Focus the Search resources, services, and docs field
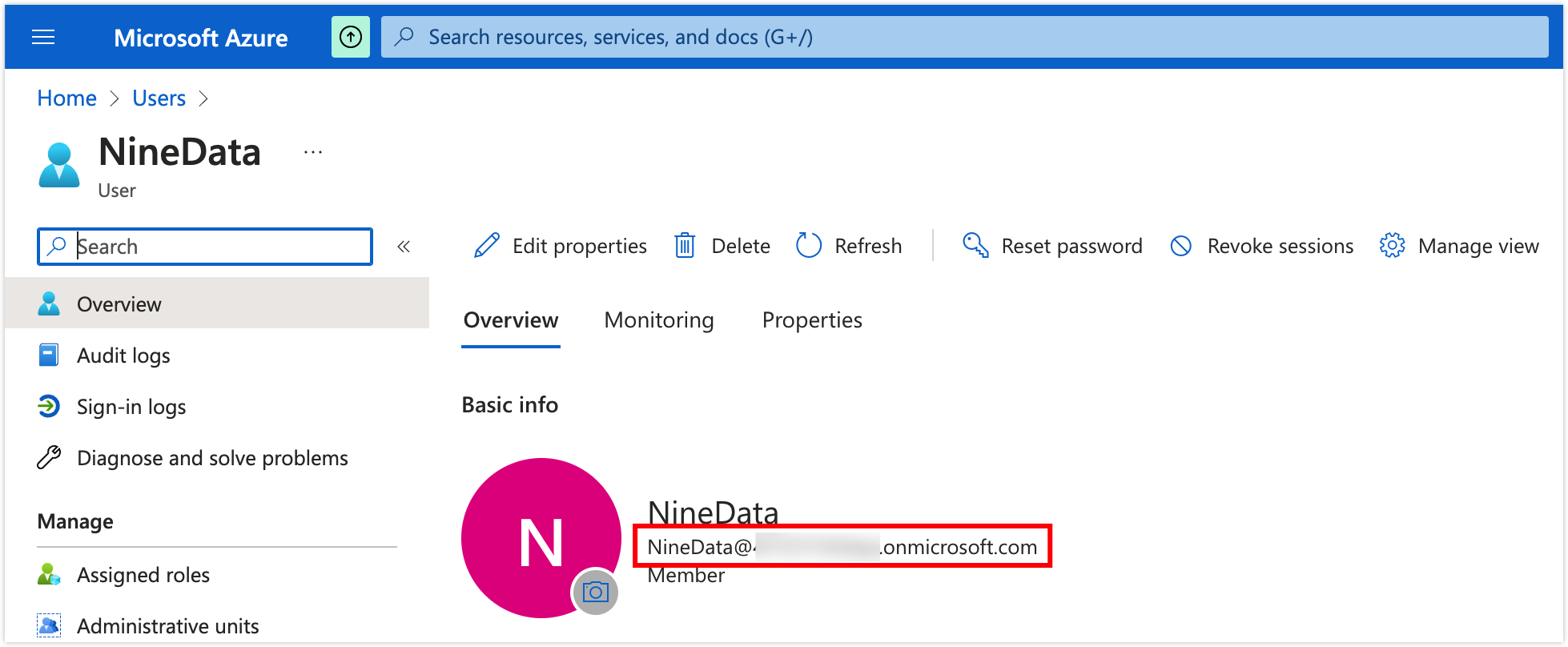The width and height of the screenshot is (1568, 647). click(964, 37)
